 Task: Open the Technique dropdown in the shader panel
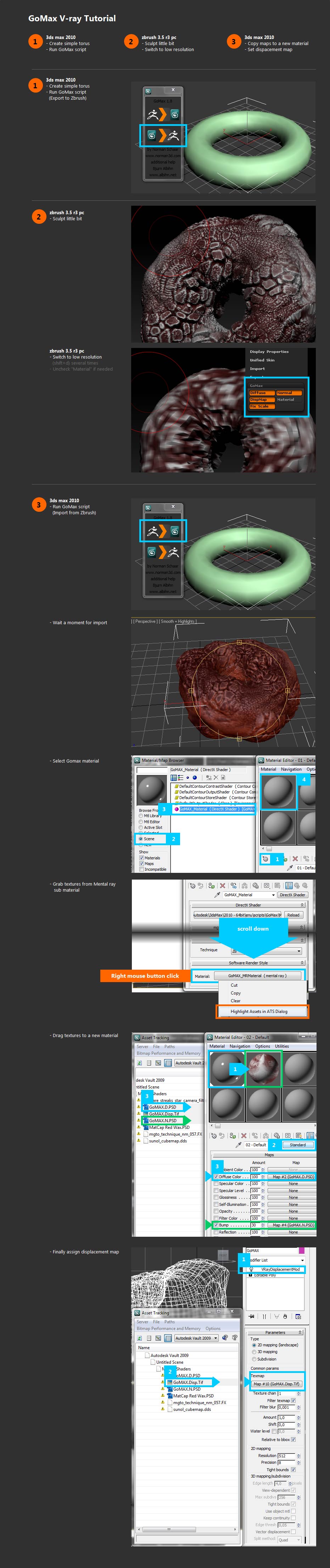298,951
